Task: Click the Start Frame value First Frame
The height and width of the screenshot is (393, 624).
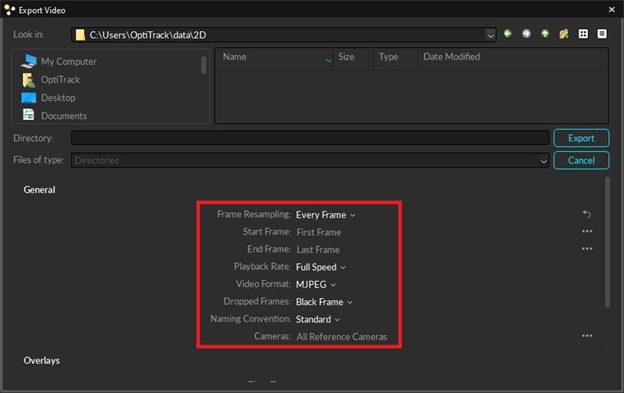Action: click(319, 232)
